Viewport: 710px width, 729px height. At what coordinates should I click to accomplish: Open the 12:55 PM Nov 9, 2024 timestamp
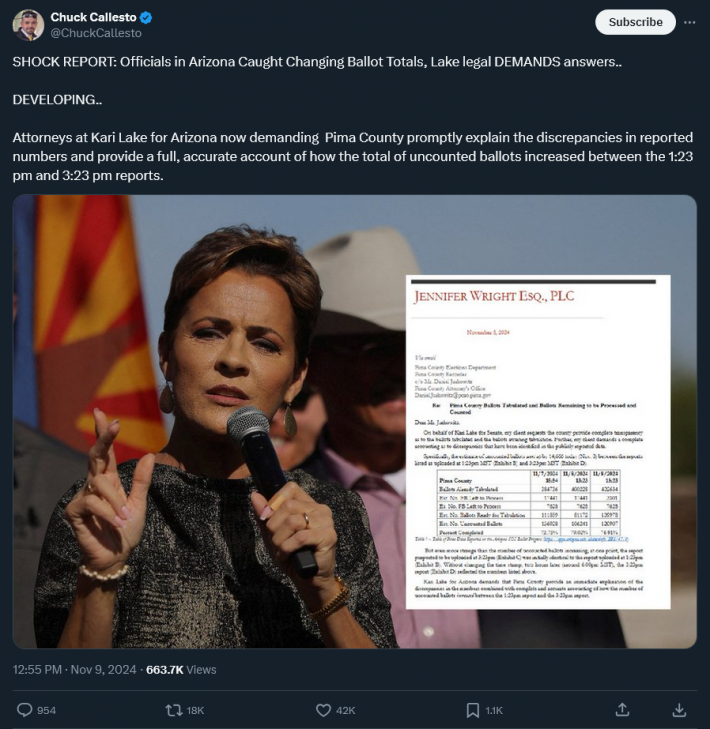74,669
